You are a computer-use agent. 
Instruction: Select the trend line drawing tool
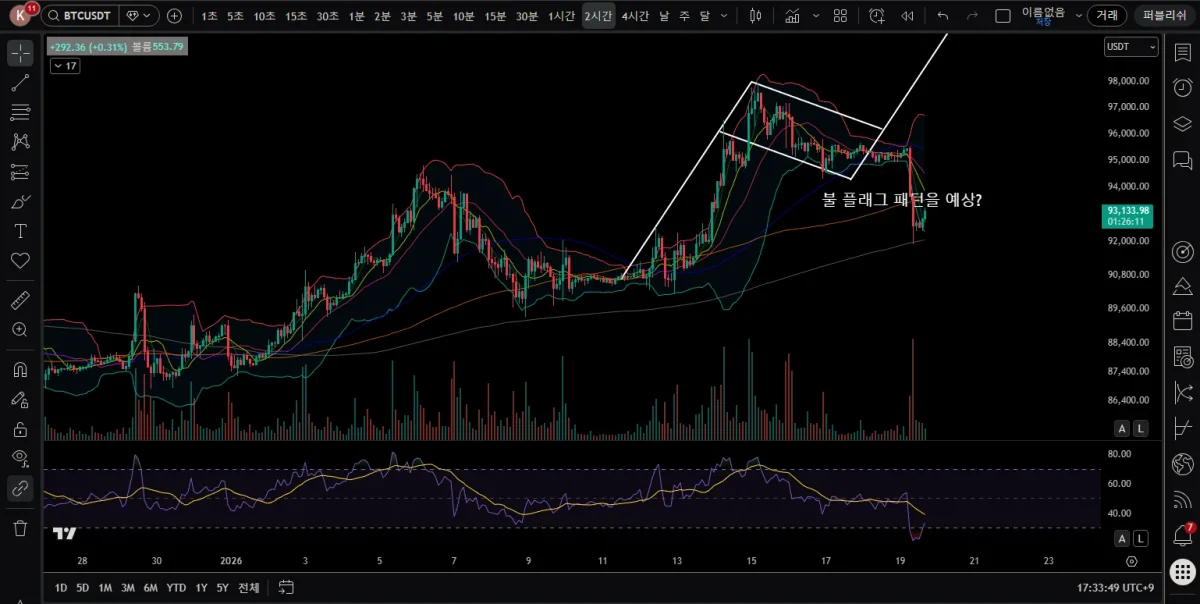(x=20, y=83)
